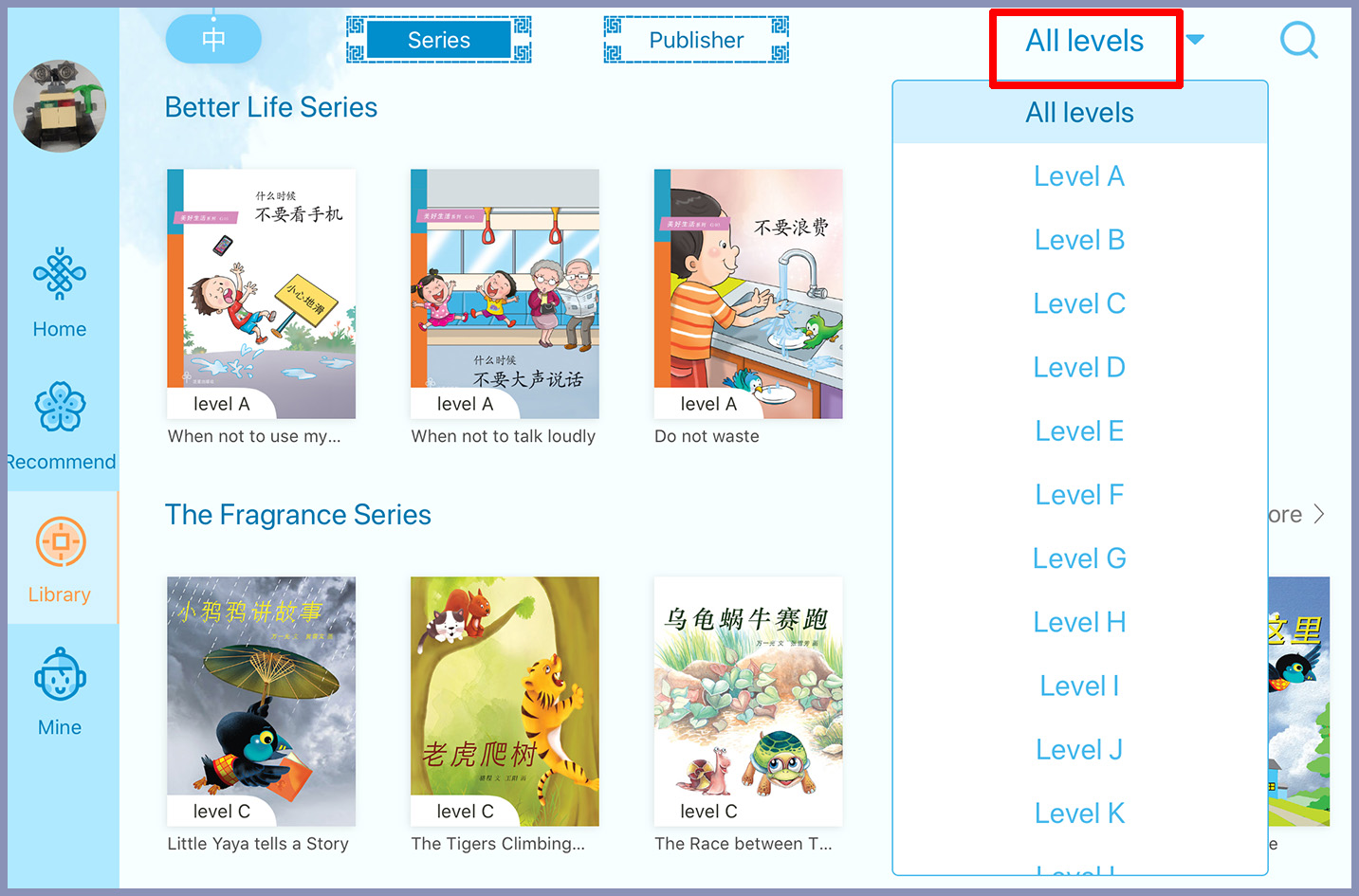Image resolution: width=1359 pixels, height=896 pixels.
Task: Open the Home section in sidebar
Action: [60, 293]
